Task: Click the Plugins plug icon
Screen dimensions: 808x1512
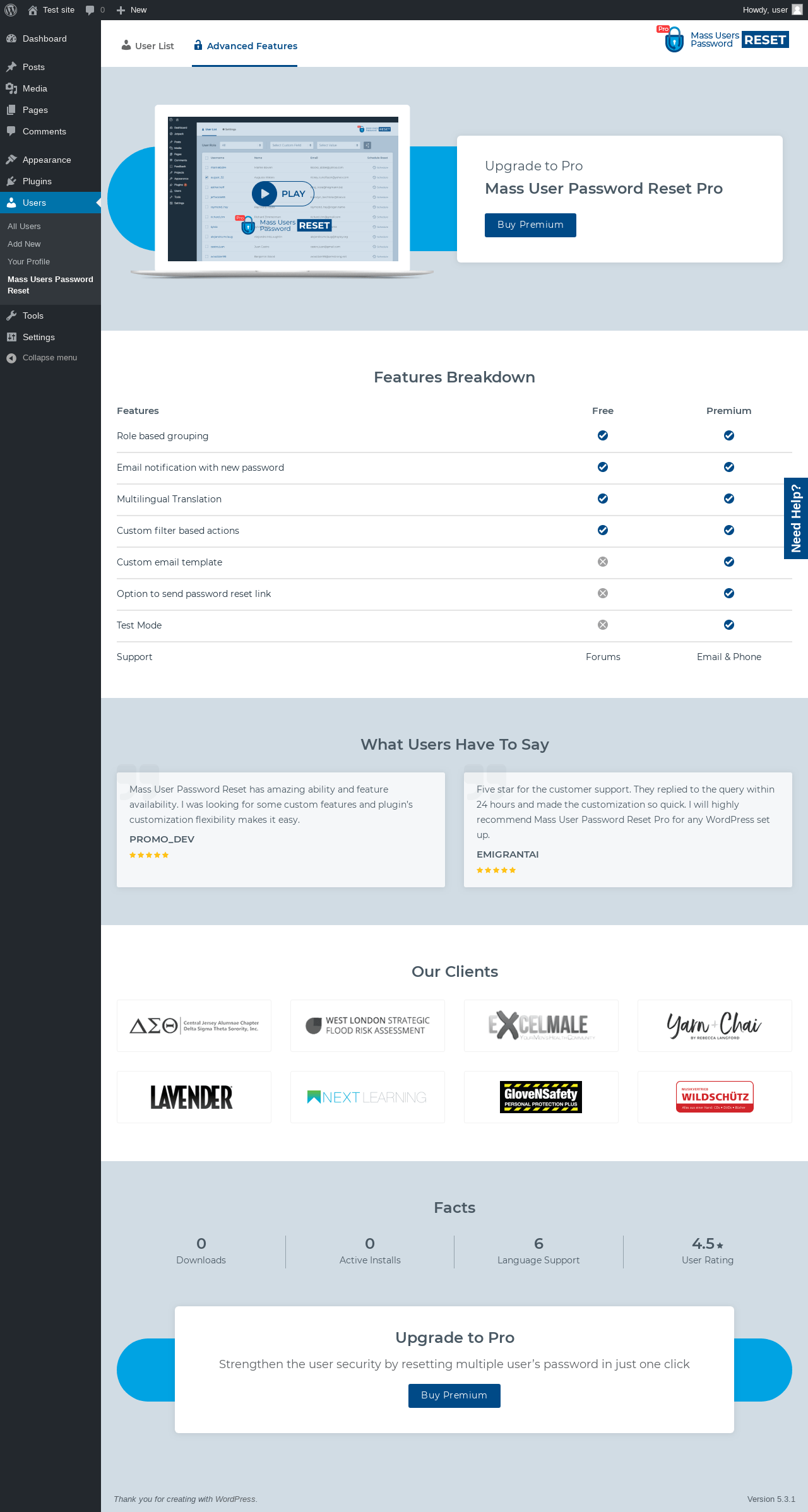Action: pyautogui.click(x=11, y=181)
